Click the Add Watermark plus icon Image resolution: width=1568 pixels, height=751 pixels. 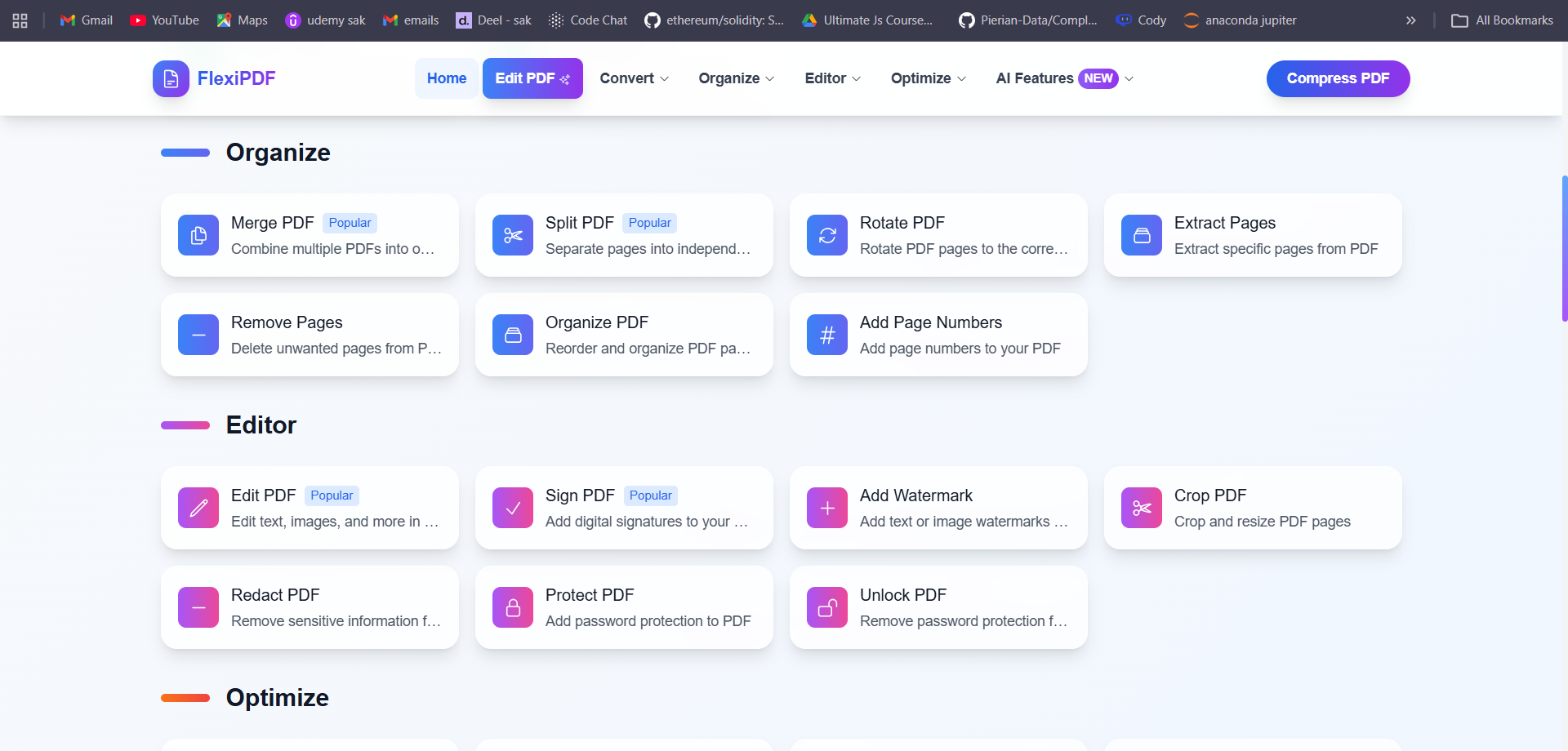(x=827, y=508)
